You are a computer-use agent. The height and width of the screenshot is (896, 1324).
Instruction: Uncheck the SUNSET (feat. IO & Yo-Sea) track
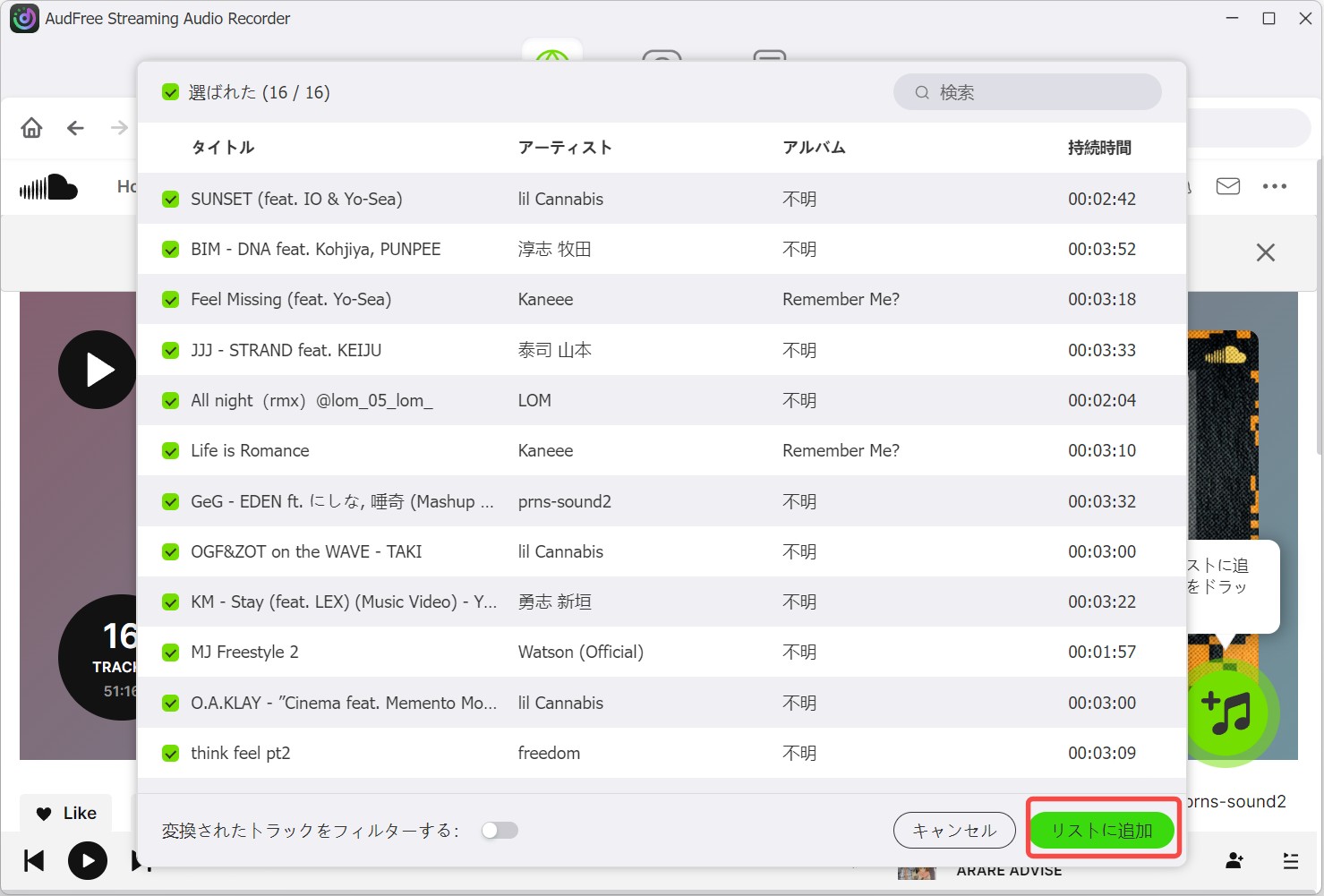coord(170,199)
